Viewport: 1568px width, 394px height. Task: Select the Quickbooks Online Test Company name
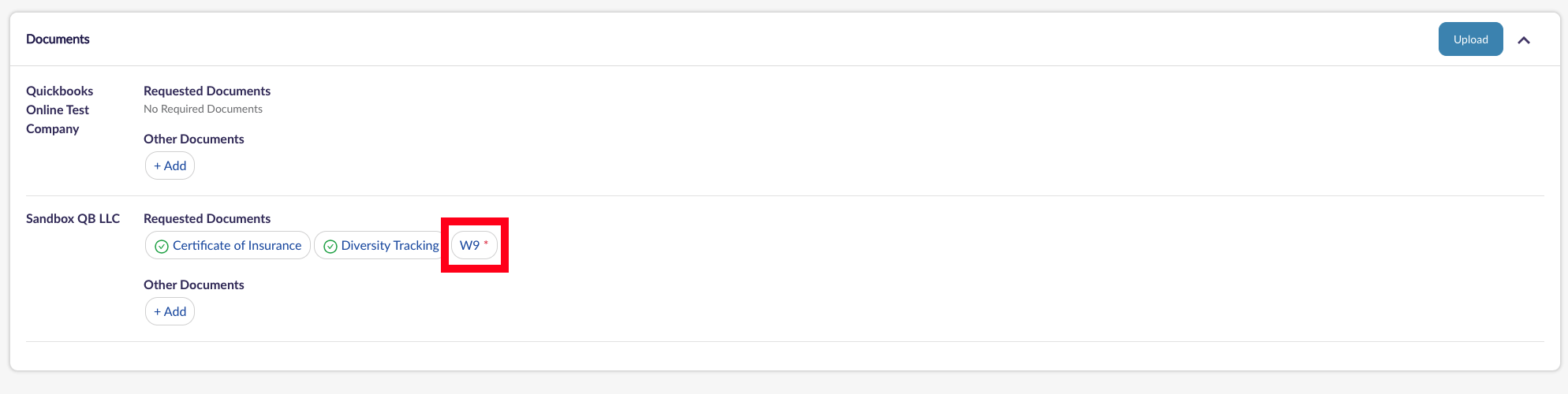click(59, 110)
